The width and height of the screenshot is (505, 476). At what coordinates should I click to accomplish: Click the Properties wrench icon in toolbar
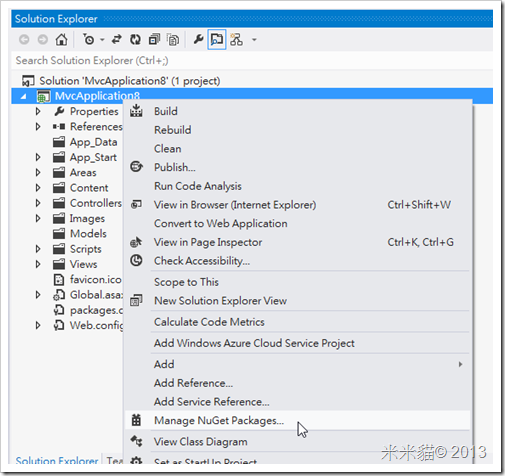tap(198, 40)
